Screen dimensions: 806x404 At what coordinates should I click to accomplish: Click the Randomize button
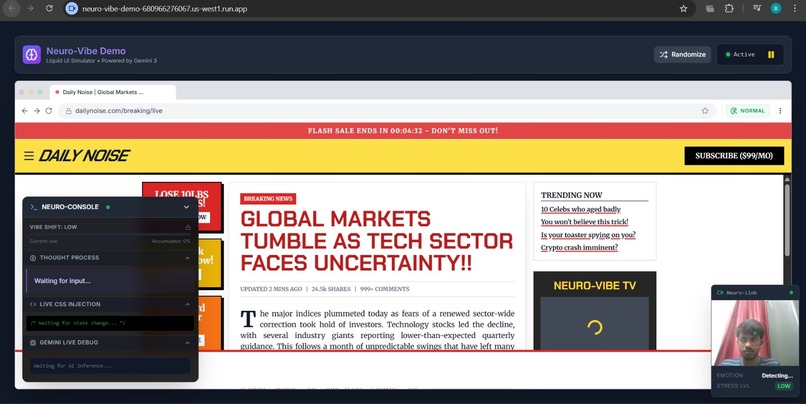(682, 54)
